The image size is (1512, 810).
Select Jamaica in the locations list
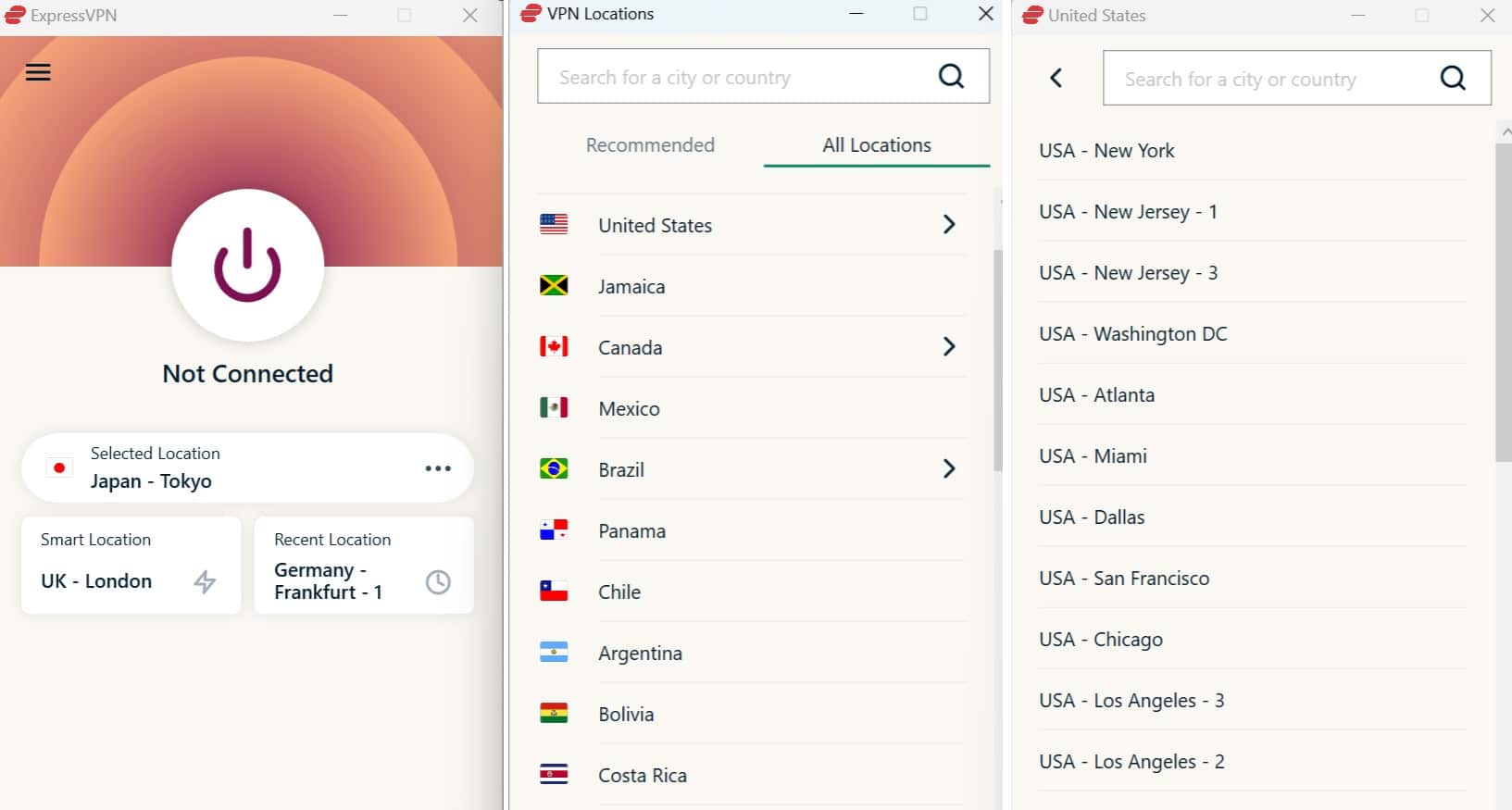coord(752,286)
